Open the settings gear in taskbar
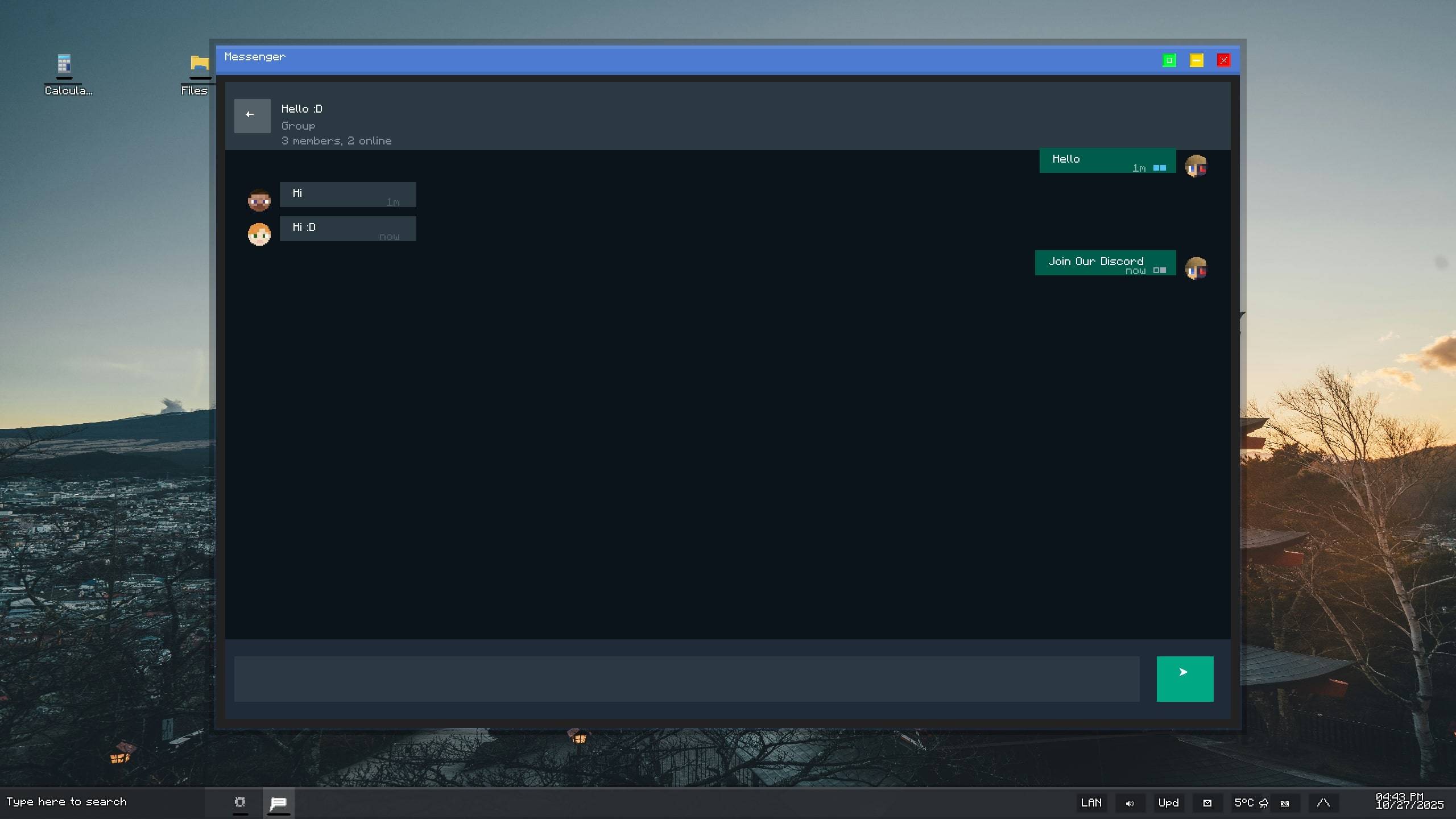This screenshot has height=819, width=1456. click(240, 802)
